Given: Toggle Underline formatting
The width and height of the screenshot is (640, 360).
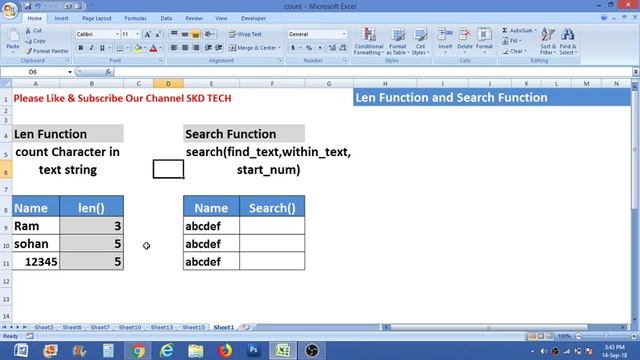Looking at the screenshot, I should pyautogui.click(x=102, y=48).
